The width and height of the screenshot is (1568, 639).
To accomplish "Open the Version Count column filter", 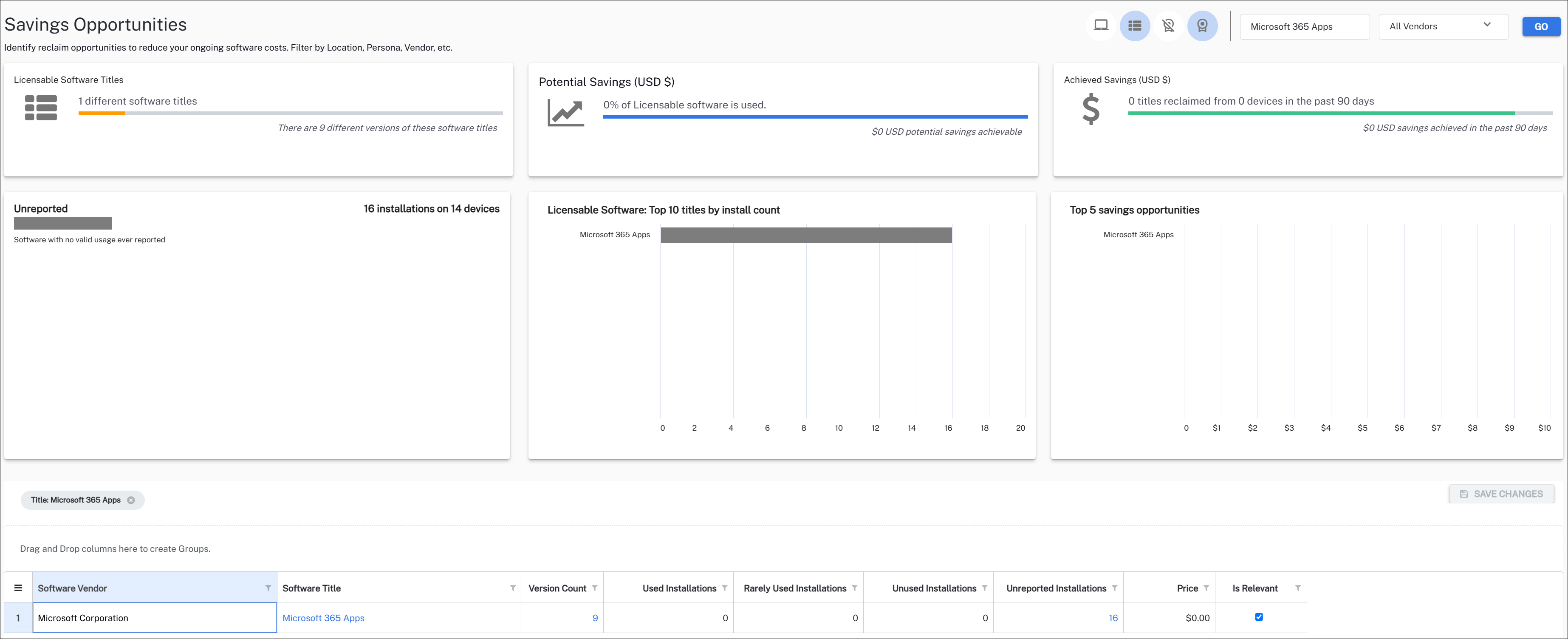I will (594, 588).
